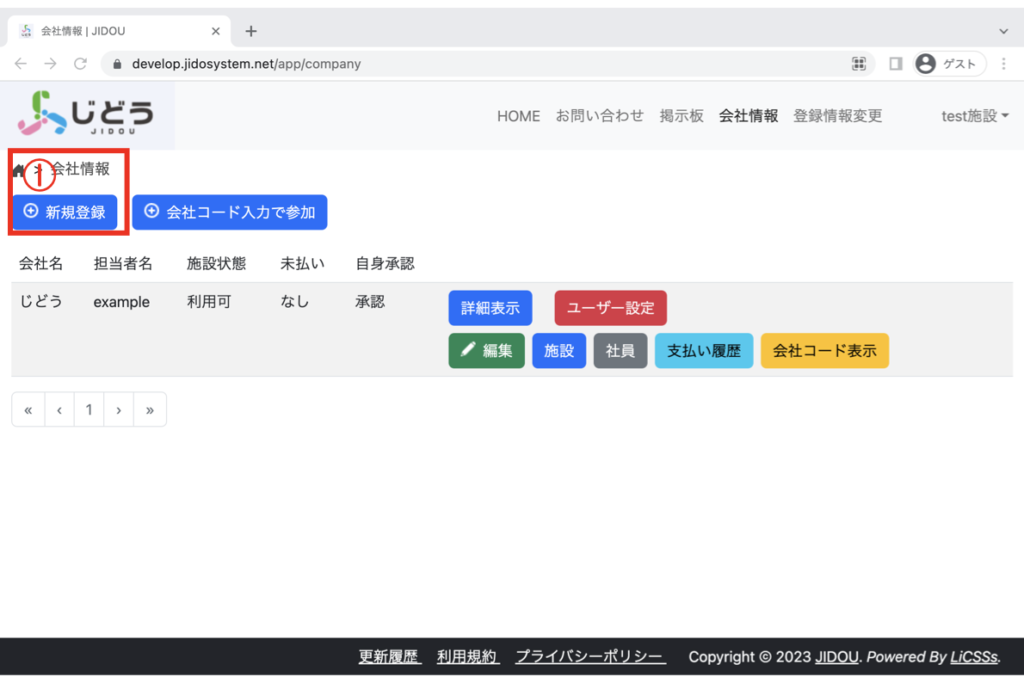Screen dimensions: 1024x683
Task: Go to last page in pagination
Action: [149, 409]
